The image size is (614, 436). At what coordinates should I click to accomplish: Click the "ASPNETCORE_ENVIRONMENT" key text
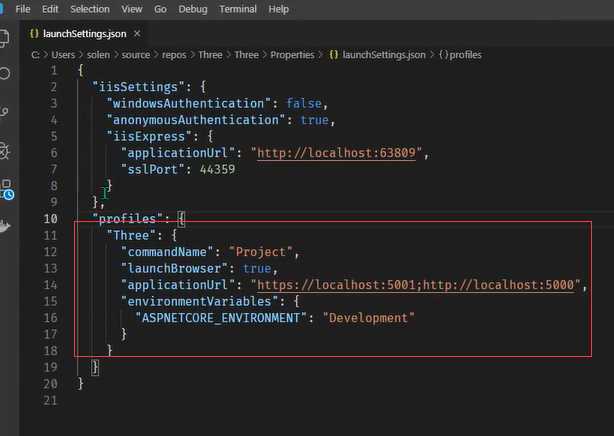[x=220, y=318]
